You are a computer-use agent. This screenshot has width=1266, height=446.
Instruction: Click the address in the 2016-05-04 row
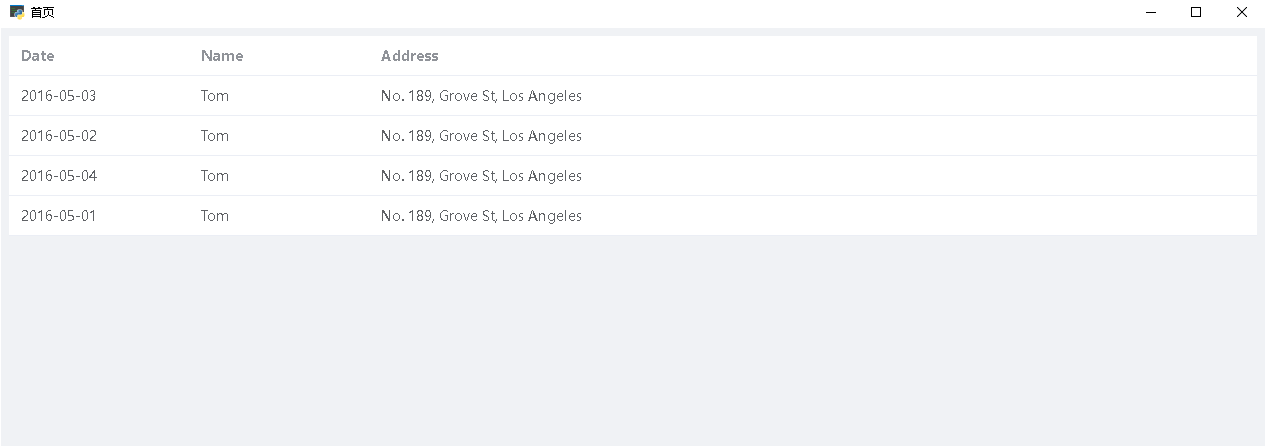coord(481,176)
